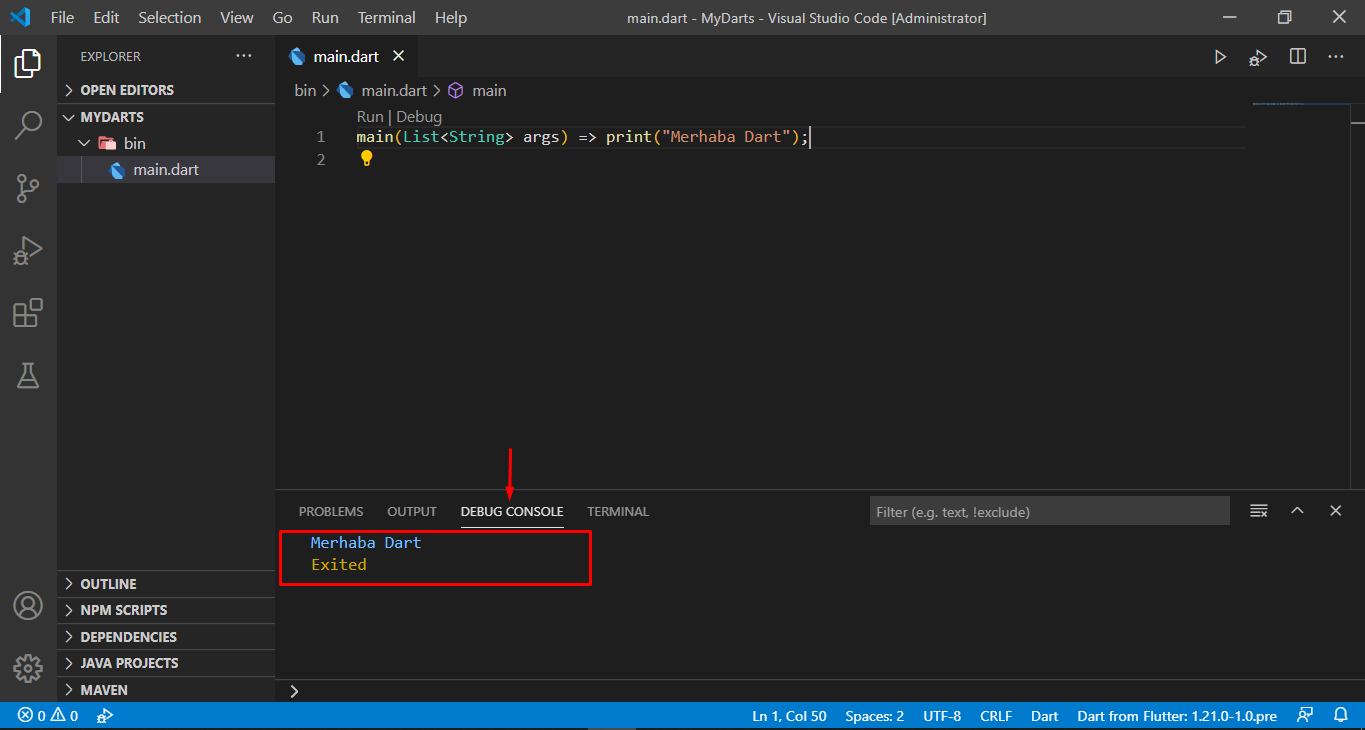Expand the NPM SCRIPTS section
Viewport: 1365px width, 730px height.
click(x=123, y=610)
